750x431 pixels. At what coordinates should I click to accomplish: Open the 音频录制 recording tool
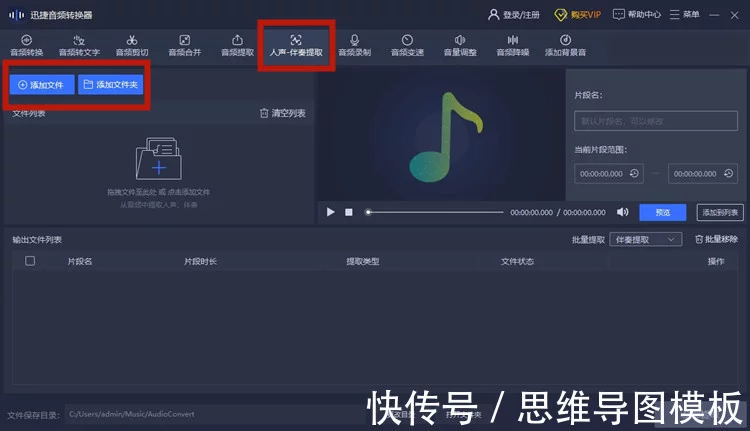click(x=354, y=46)
